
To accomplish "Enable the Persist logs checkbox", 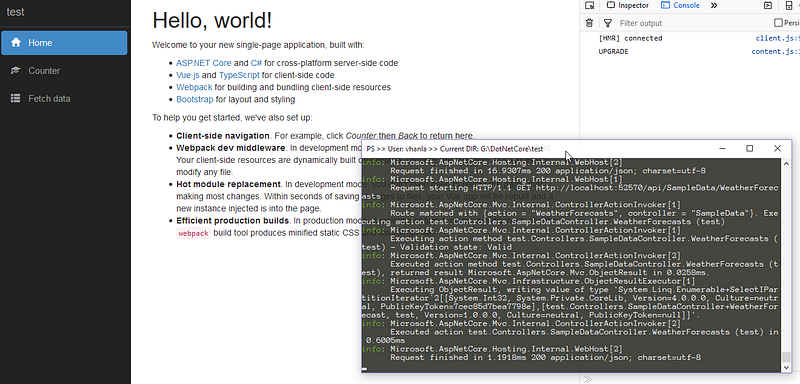I will click(778, 22).
